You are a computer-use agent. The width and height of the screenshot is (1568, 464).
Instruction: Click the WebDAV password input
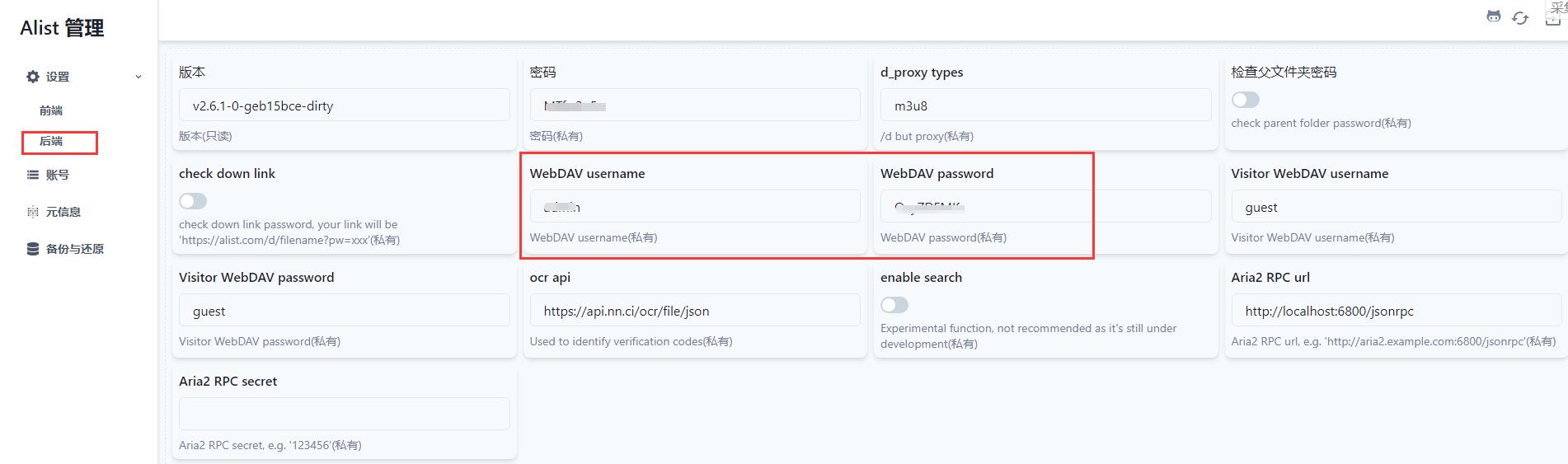point(1045,207)
